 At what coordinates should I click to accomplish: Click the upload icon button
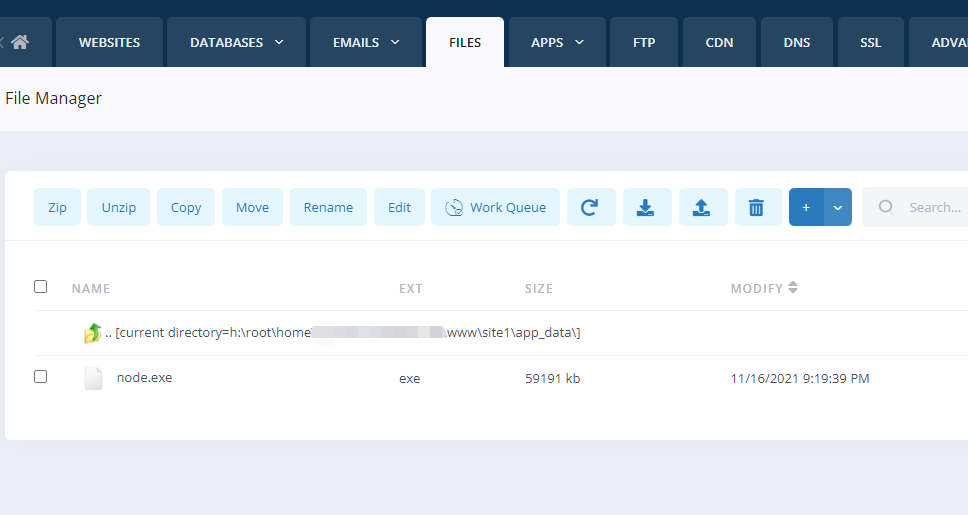click(702, 207)
